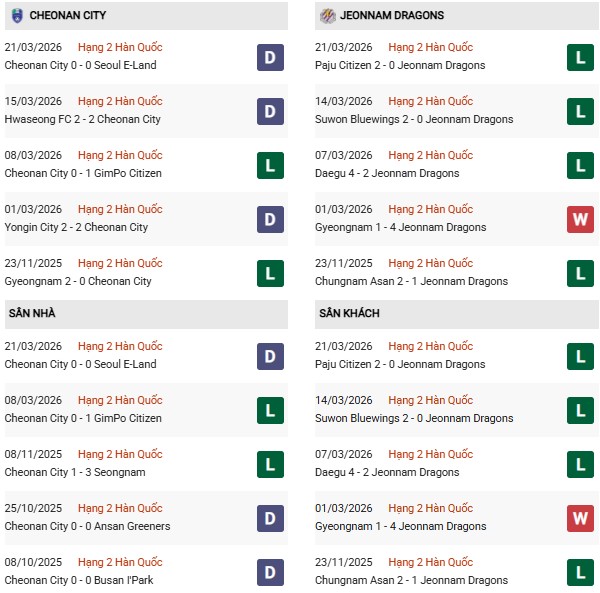Image resolution: width=600 pixels, height=593 pixels.
Task: Click the D badge for Yongin City 2-2 Cheonan City
Action: [270, 219]
